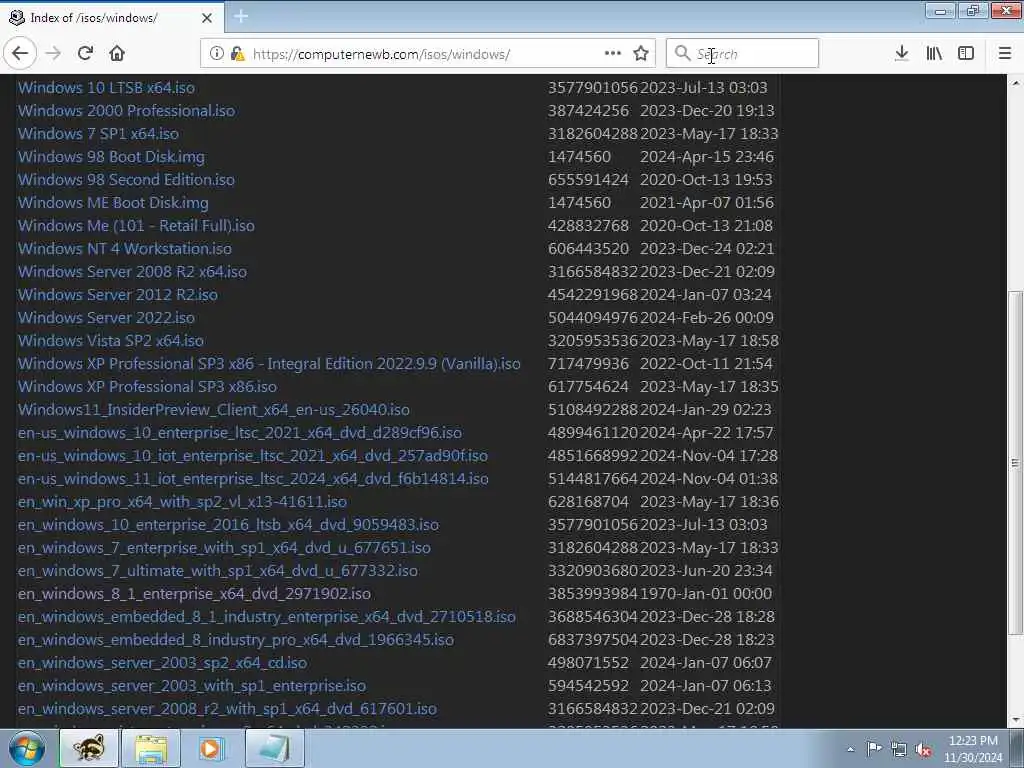Screen dimensions: 1024x768
Task: Open a new tab with plus button
Action: coord(241,16)
